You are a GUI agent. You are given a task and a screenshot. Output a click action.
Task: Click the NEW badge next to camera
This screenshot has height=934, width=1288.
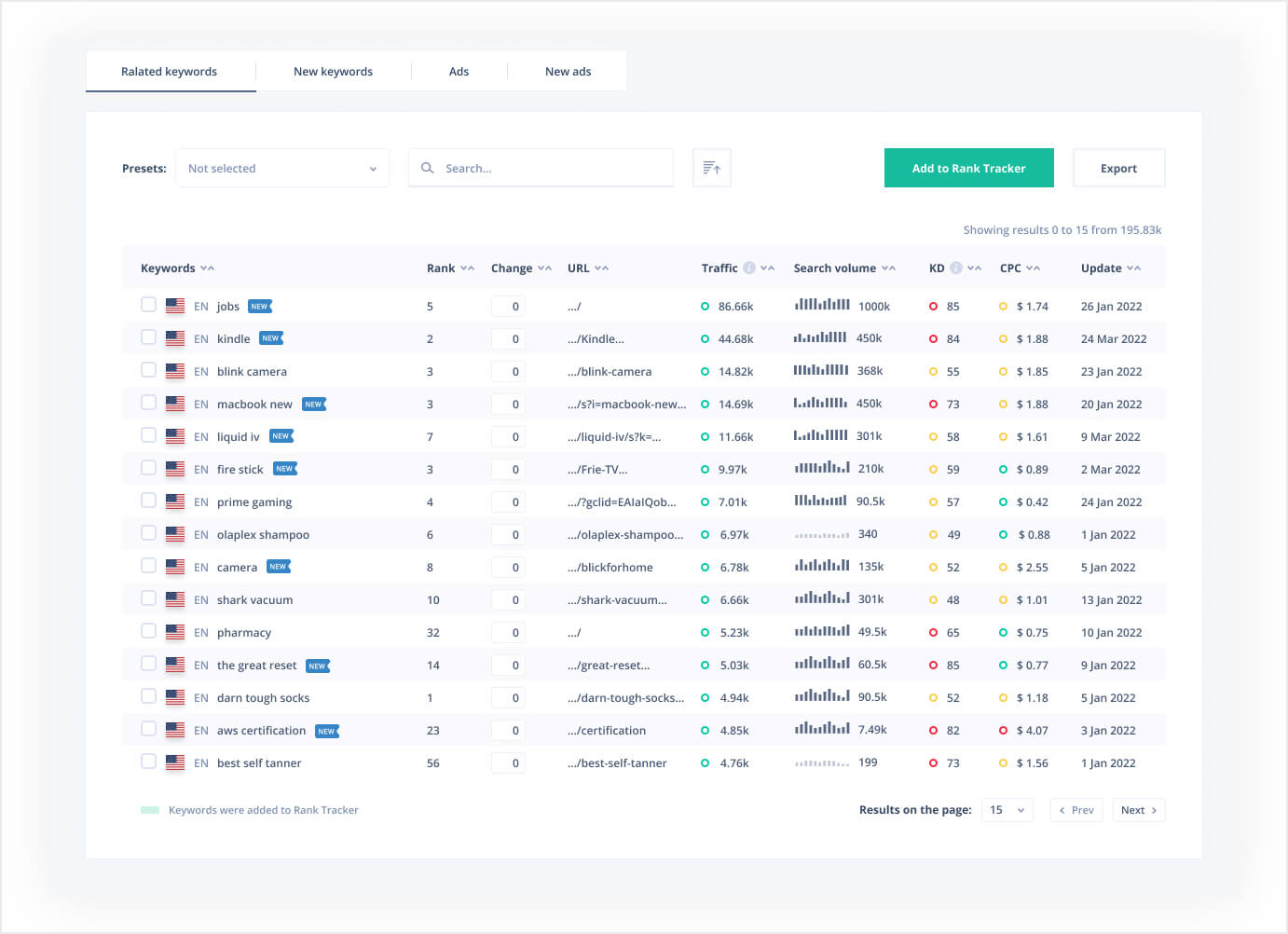[279, 567]
